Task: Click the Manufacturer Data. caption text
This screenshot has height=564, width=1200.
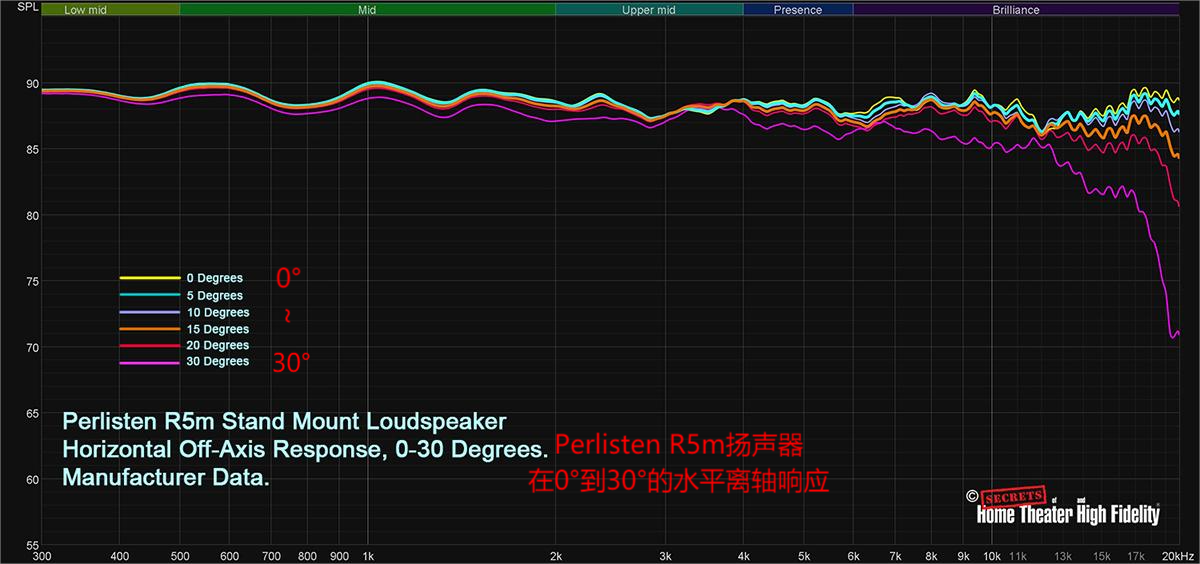Action: [x=166, y=478]
